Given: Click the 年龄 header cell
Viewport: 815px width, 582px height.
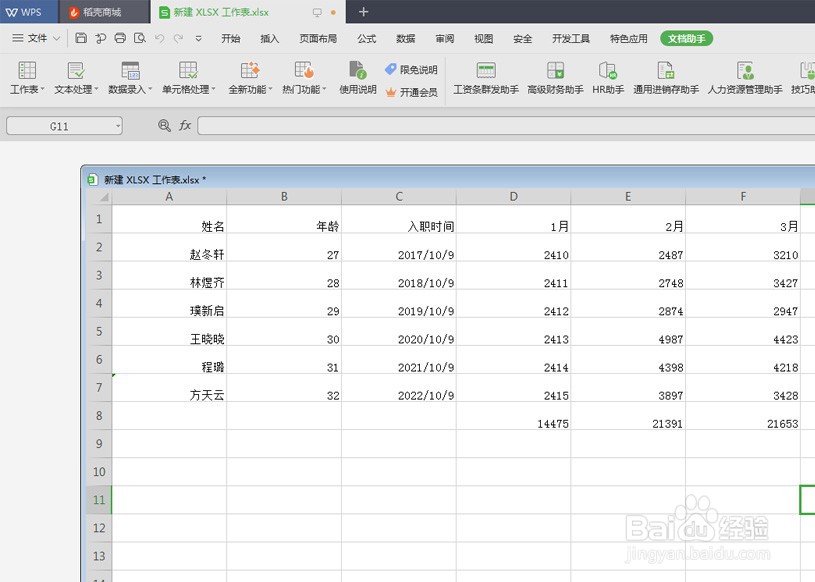Looking at the screenshot, I should click(x=284, y=219).
